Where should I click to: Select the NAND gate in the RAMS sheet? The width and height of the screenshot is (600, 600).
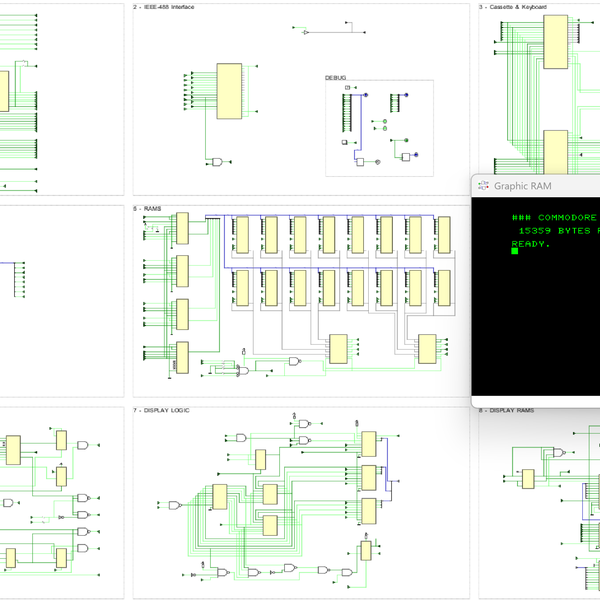294,360
